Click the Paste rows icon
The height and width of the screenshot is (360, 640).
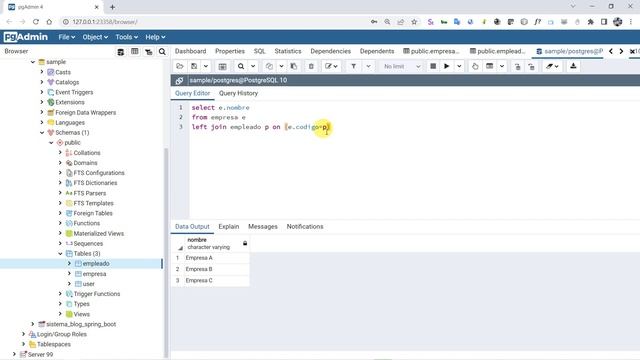(293, 66)
